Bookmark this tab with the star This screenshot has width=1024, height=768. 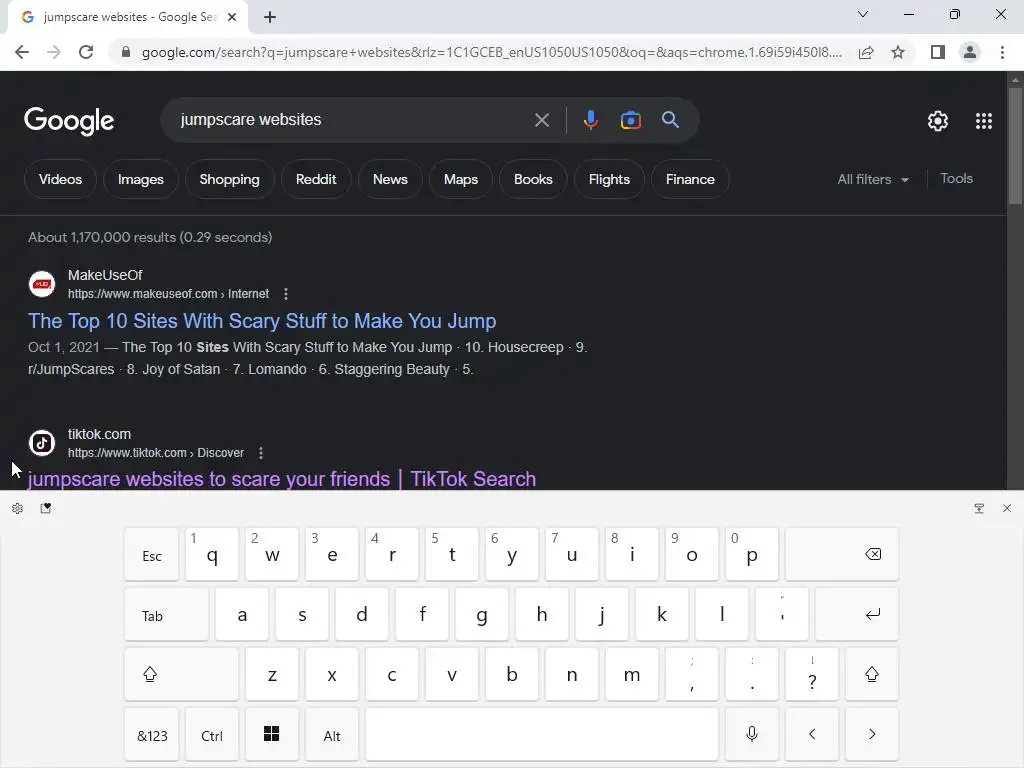898,52
